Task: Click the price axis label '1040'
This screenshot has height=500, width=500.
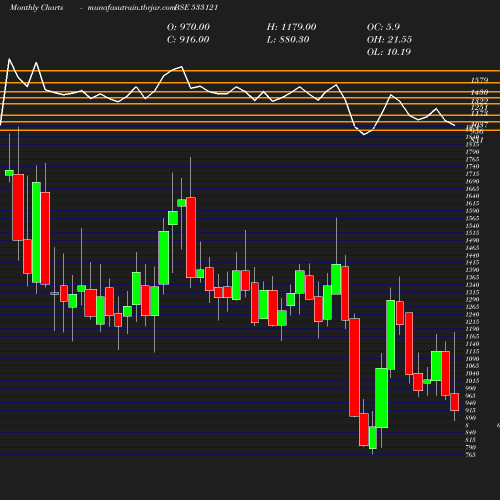Action: point(472,373)
